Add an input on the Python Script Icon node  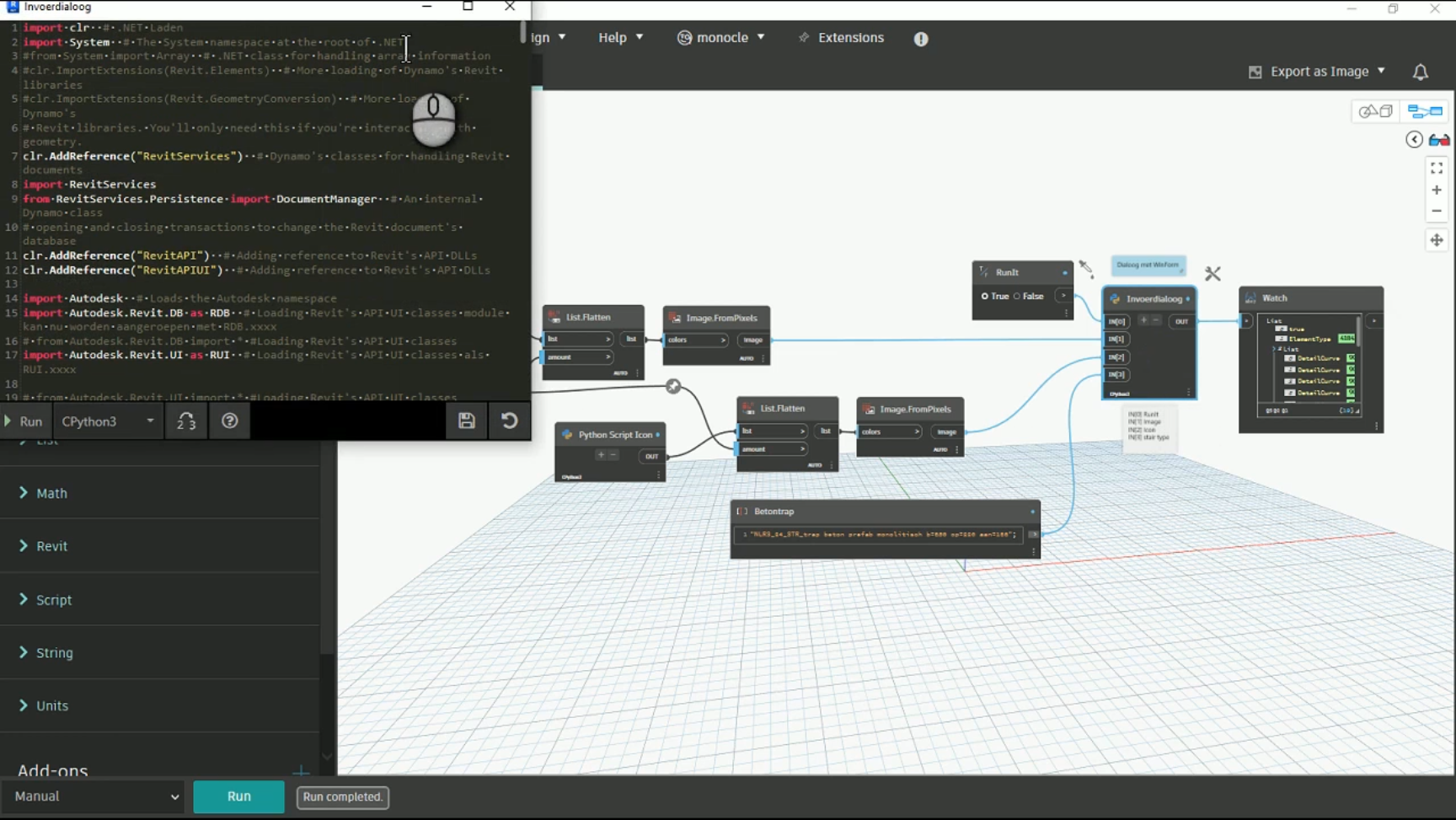(601, 455)
